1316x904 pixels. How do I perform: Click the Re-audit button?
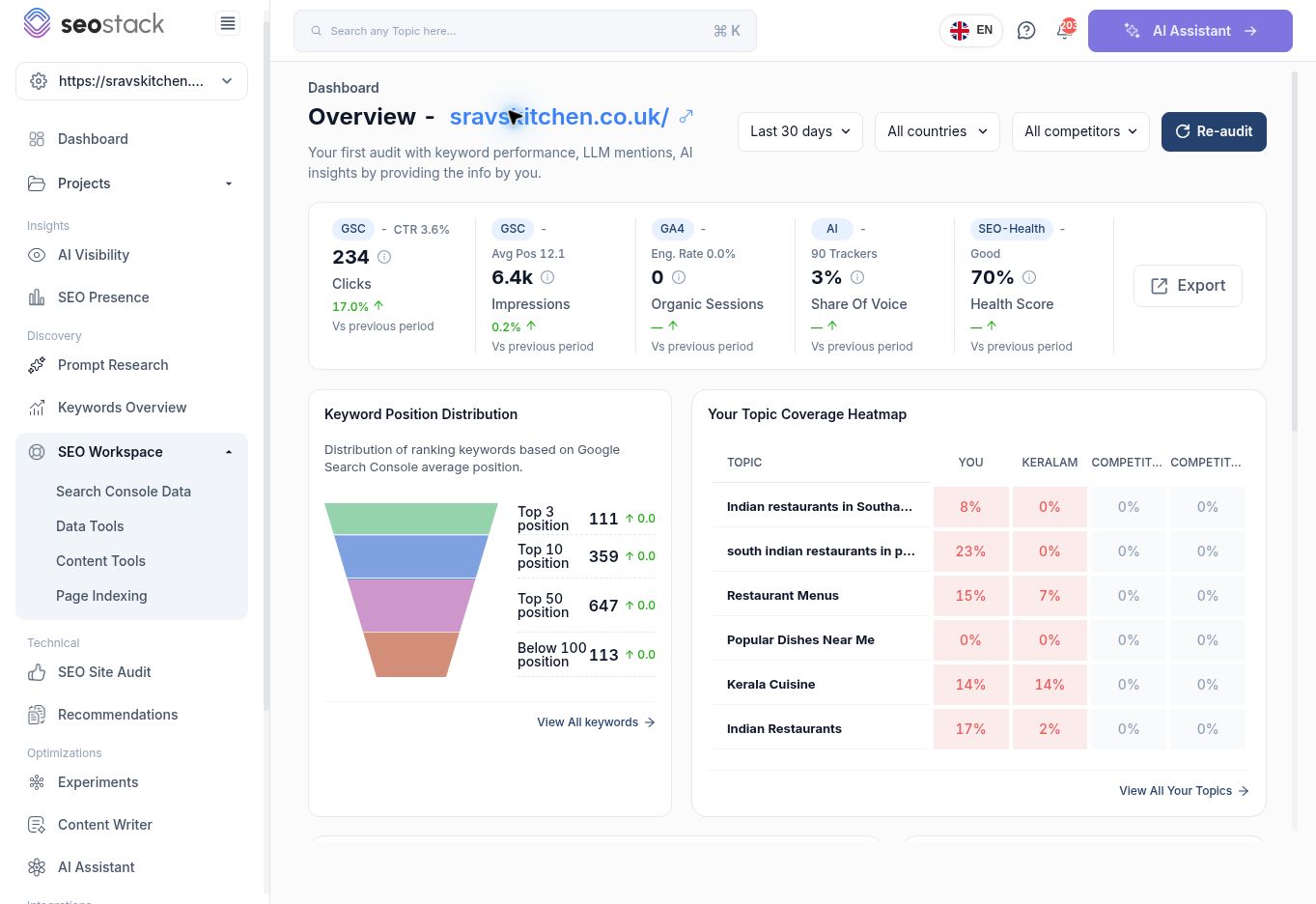1214,131
